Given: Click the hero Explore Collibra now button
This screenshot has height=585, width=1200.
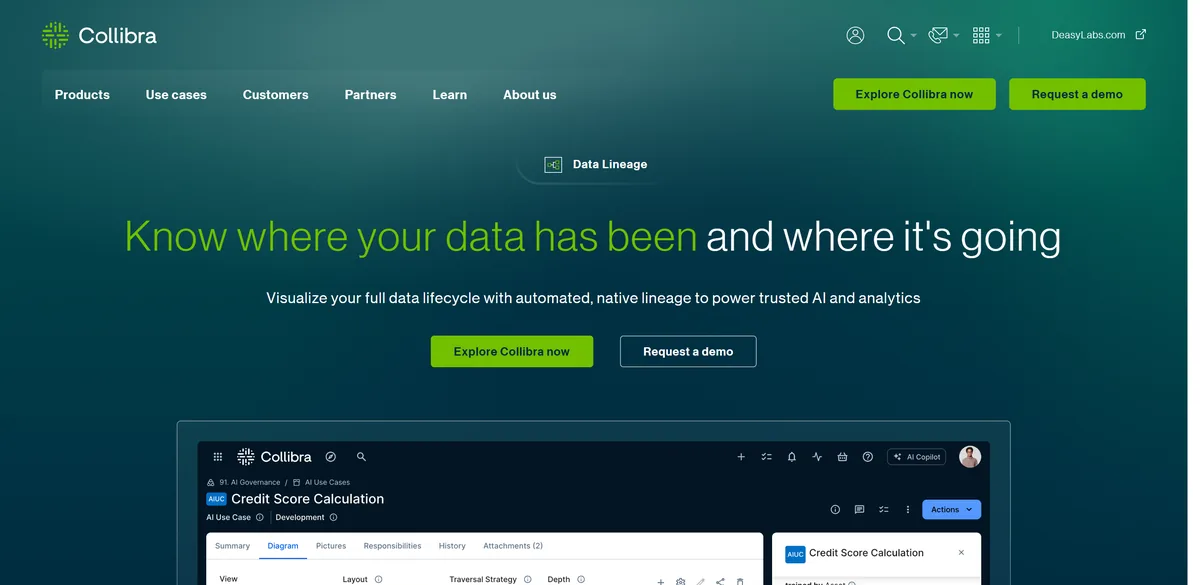Looking at the screenshot, I should 512,351.
